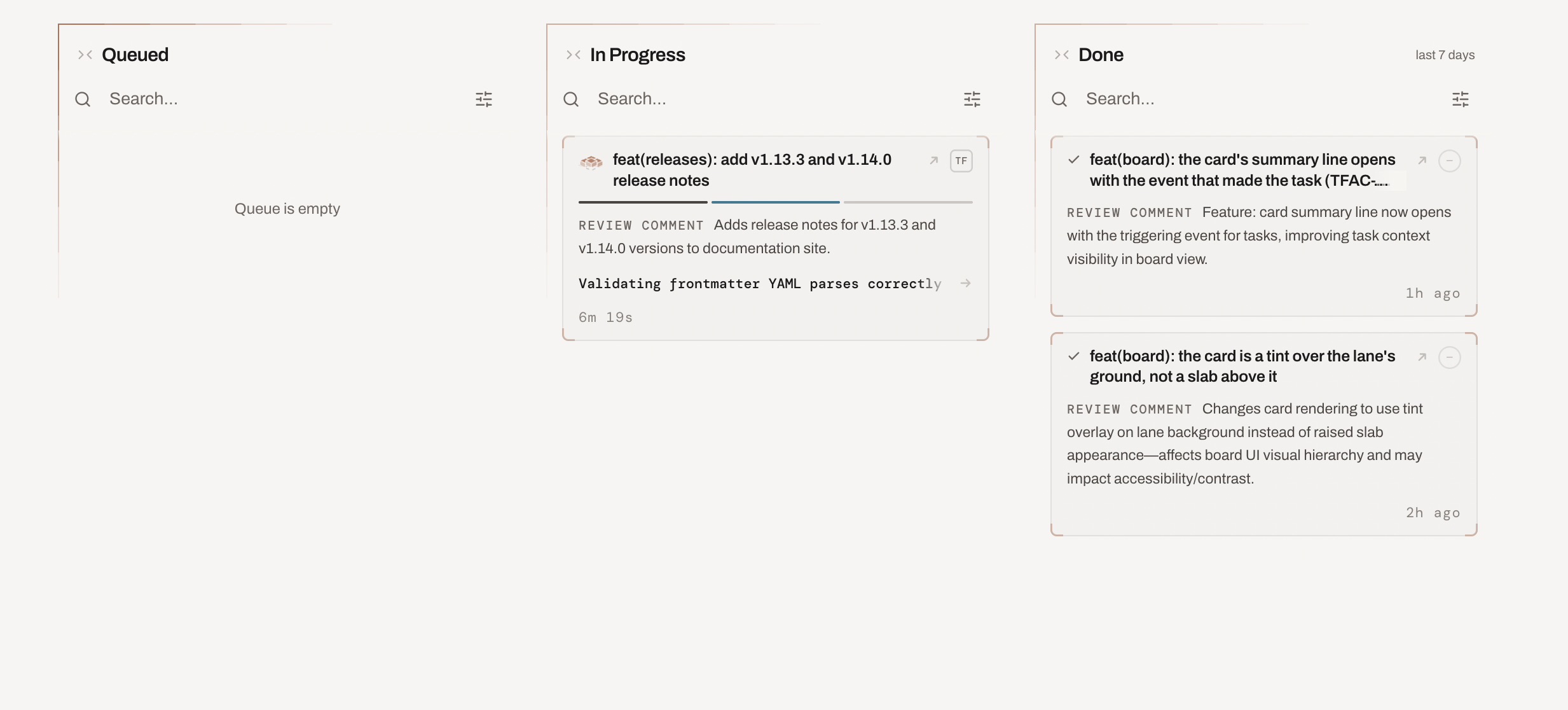Click the search icon in Queued column
The width and height of the screenshot is (1568, 710).
click(x=83, y=99)
